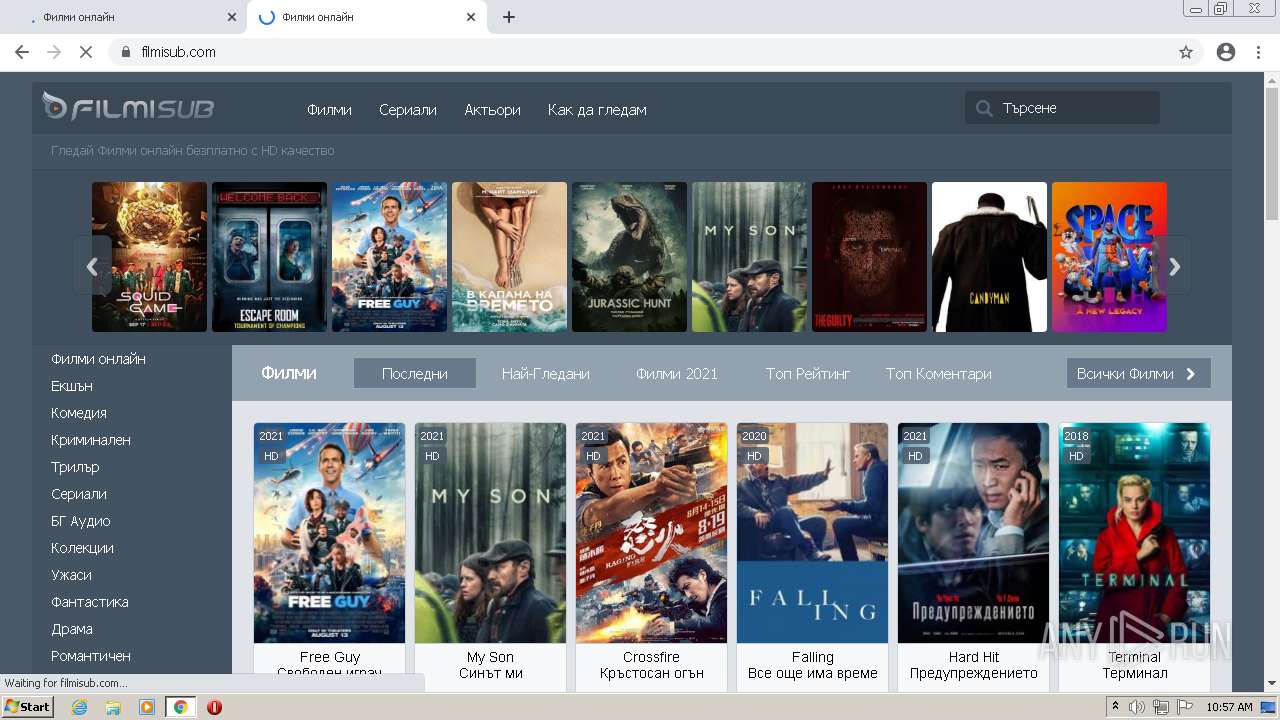The image size is (1280, 720).
Task: Open Candyman carousel poster
Action: (x=989, y=257)
